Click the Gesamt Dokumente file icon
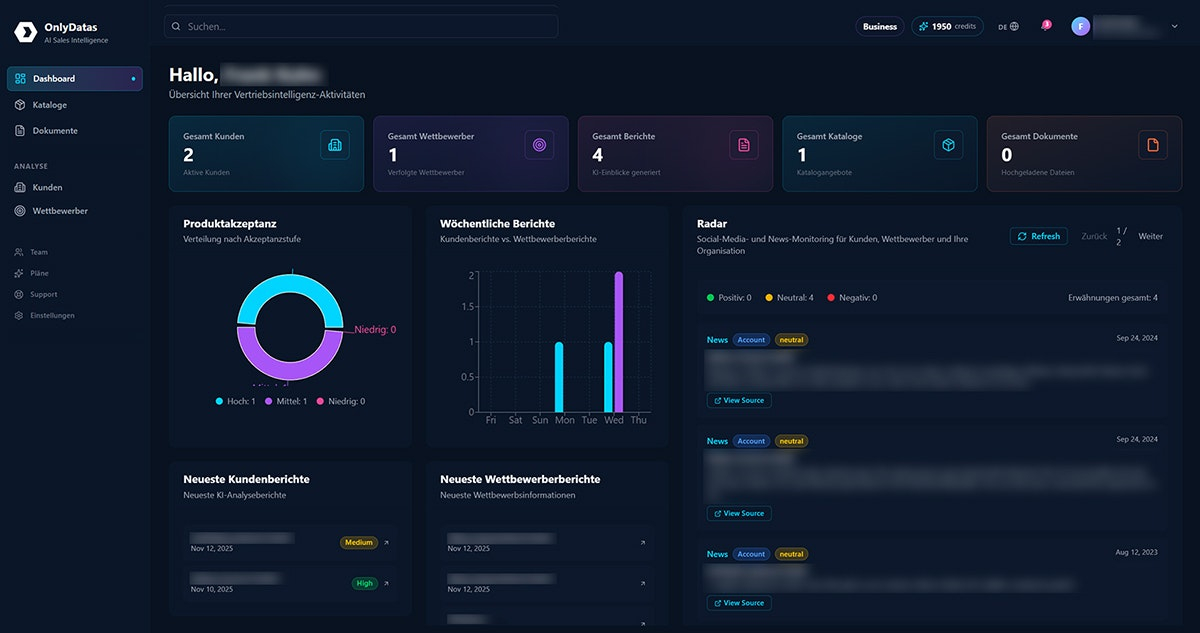 pyautogui.click(x=1152, y=145)
